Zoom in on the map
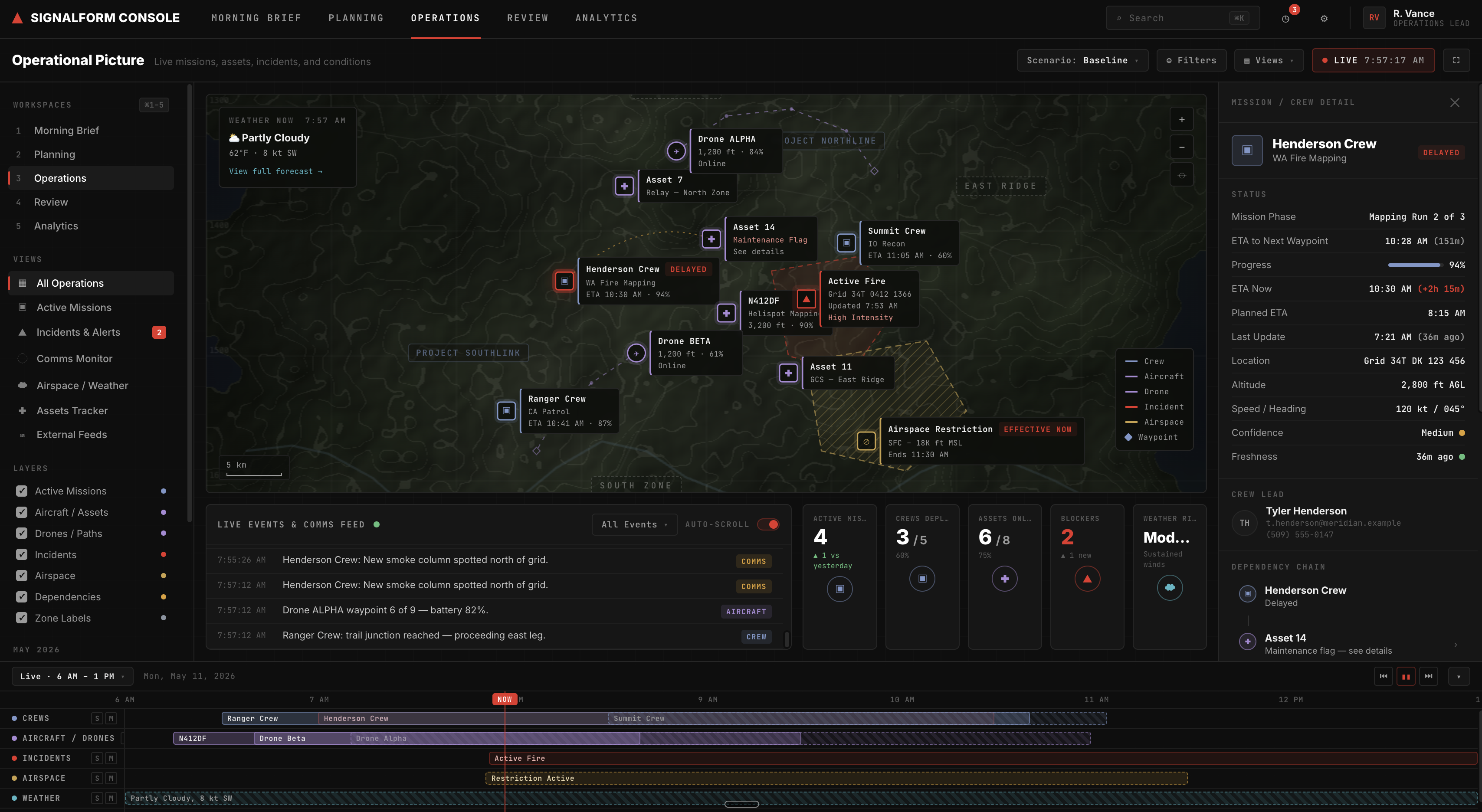Viewport: 1482px width, 812px height. tap(1181, 120)
